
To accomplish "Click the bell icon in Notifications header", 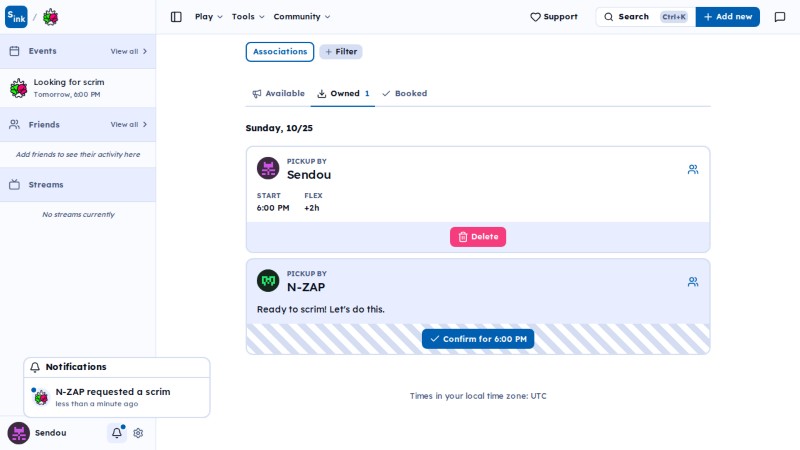I will coord(35,367).
